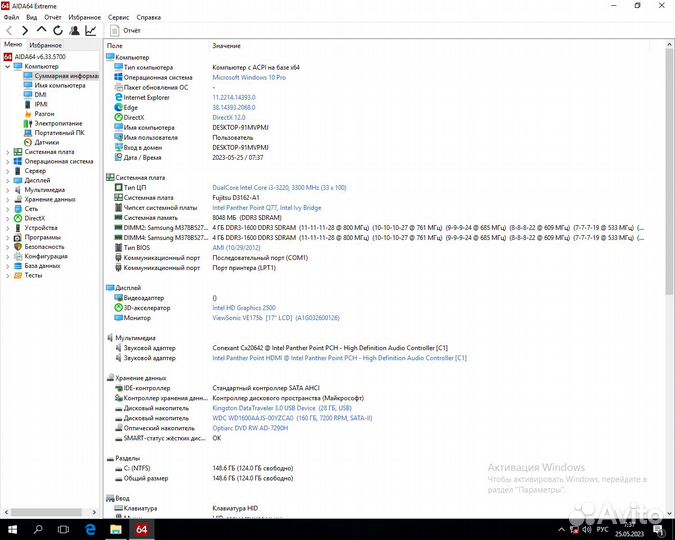Open the Разгон overclock item icon
This screenshot has width=675, height=540.
(28, 114)
